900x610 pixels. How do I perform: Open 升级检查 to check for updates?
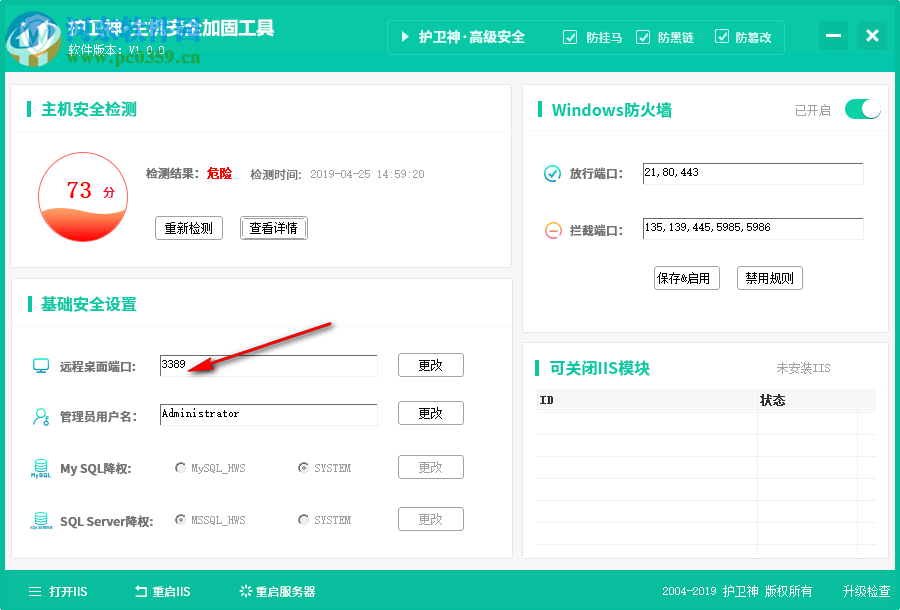[866, 591]
